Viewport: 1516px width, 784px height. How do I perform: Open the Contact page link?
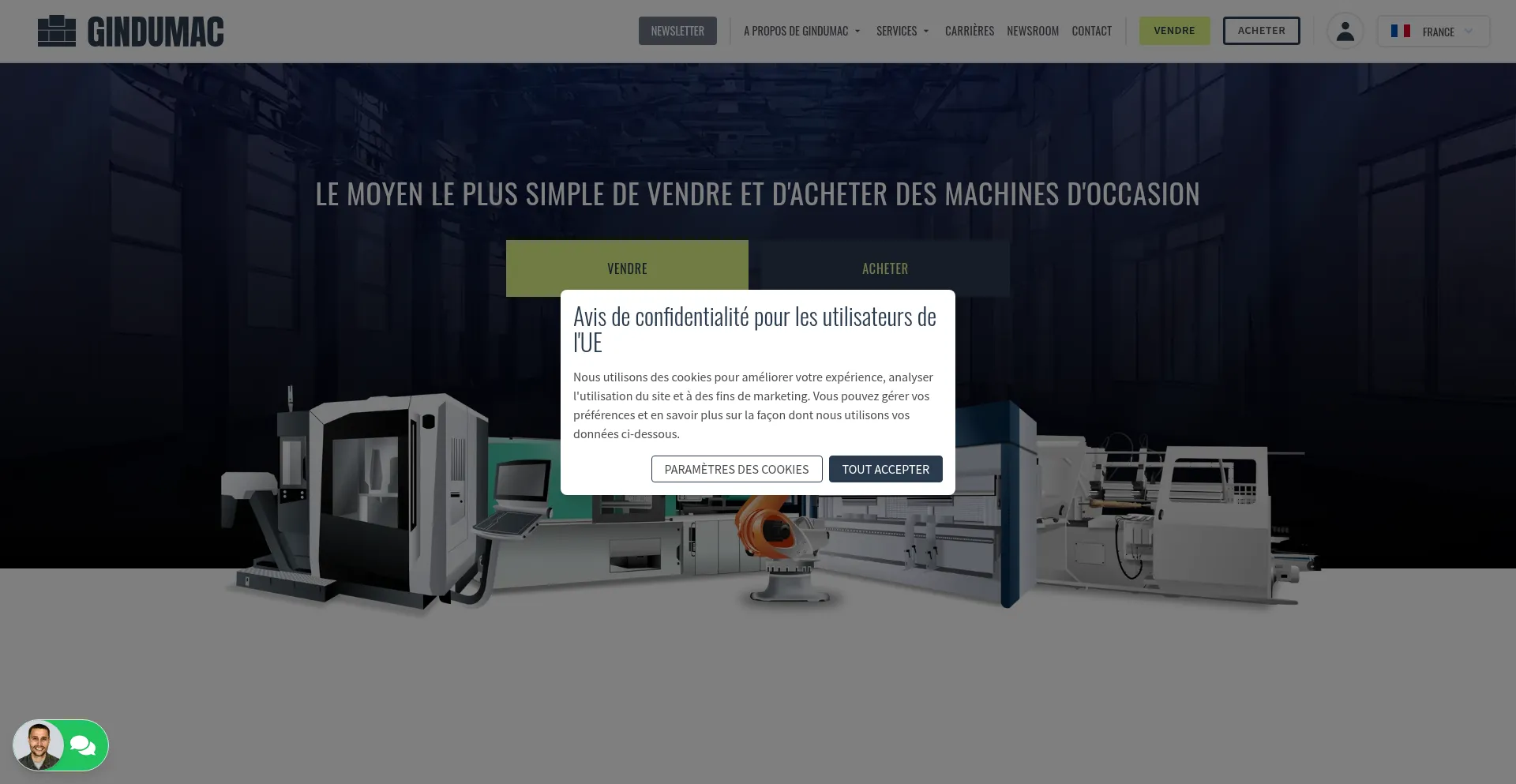point(1091,32)
